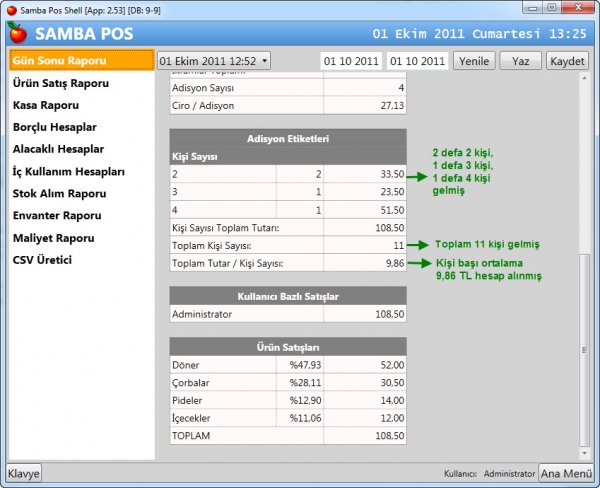Click the amount 23,50

coord(392,192)
